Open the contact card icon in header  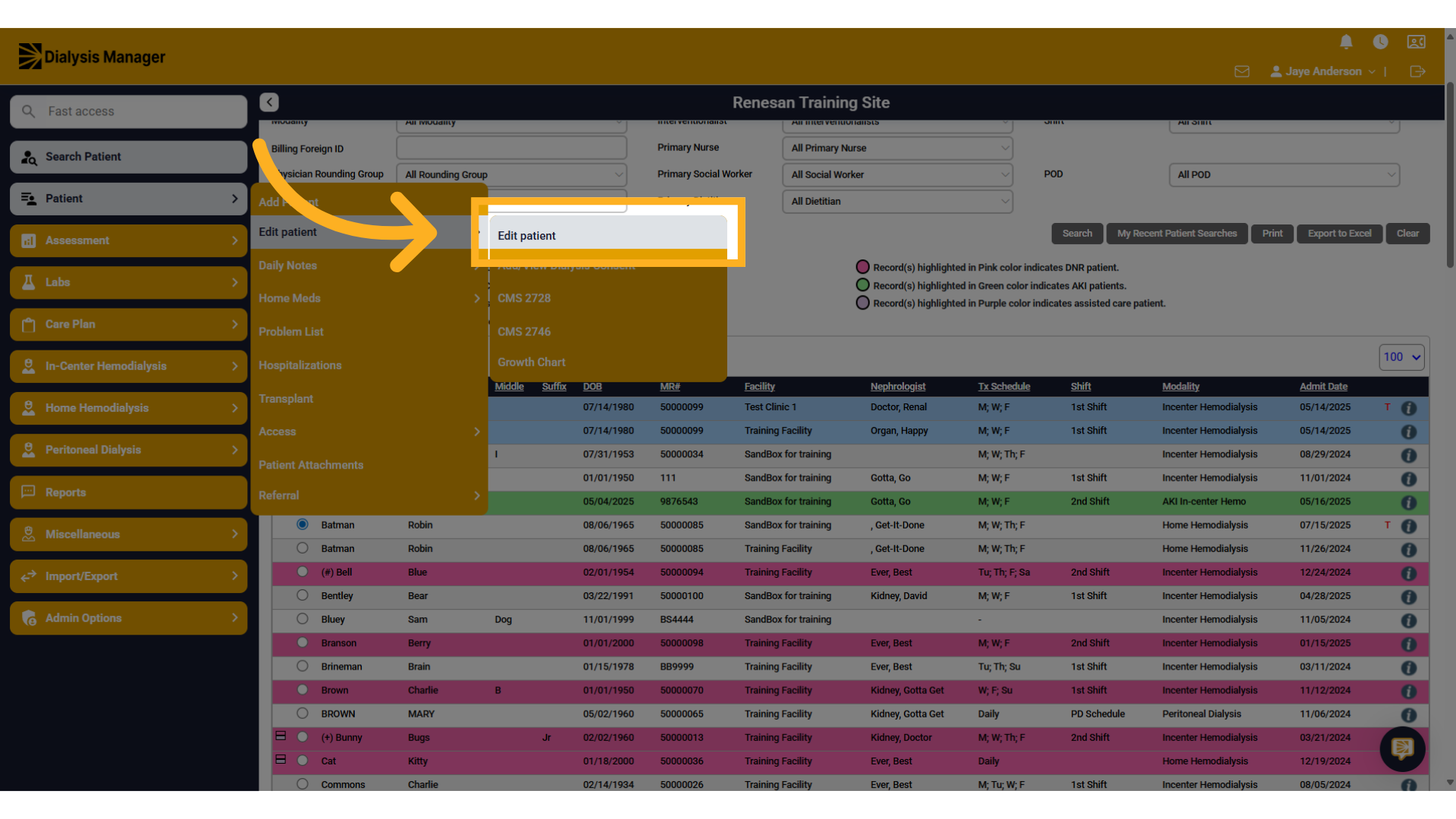(1416, 42)
